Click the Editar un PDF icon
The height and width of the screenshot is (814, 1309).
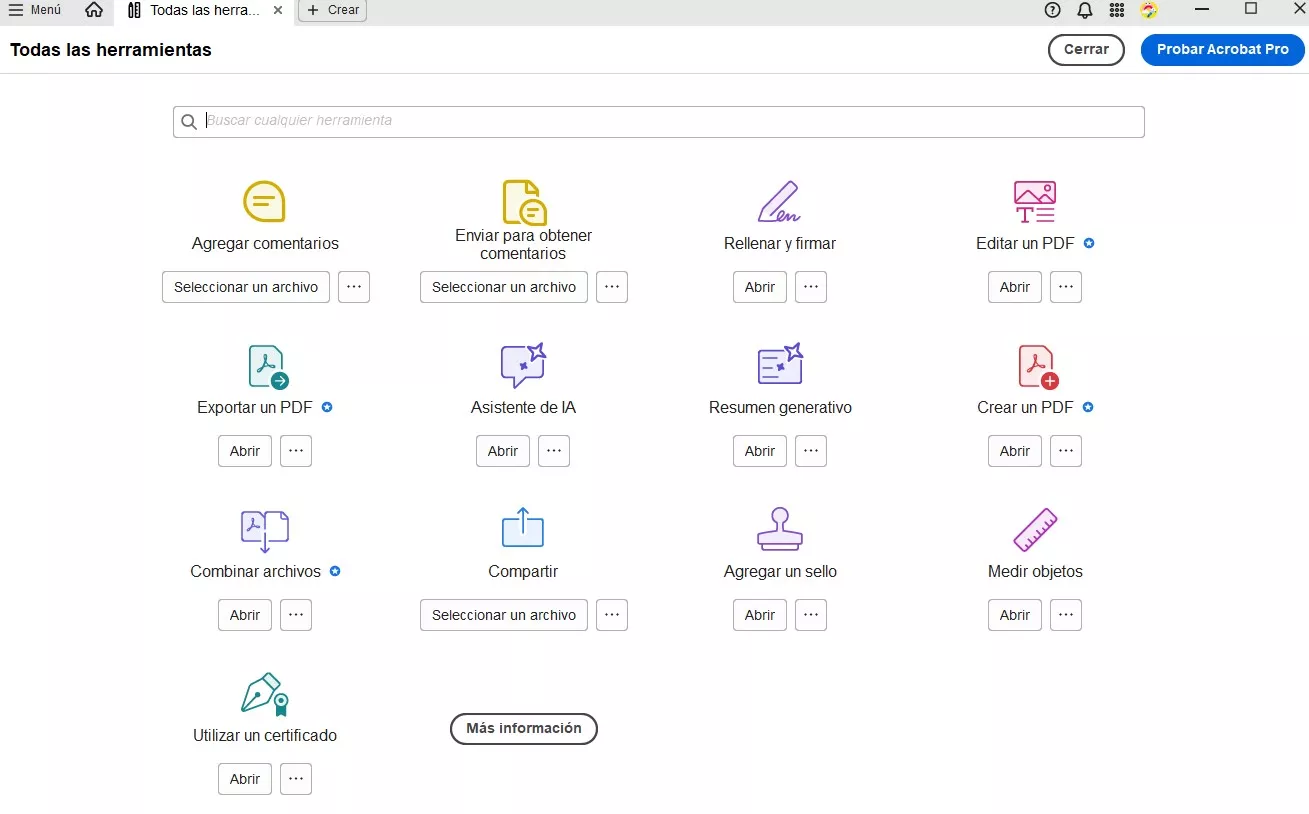tap(1035, 201)
